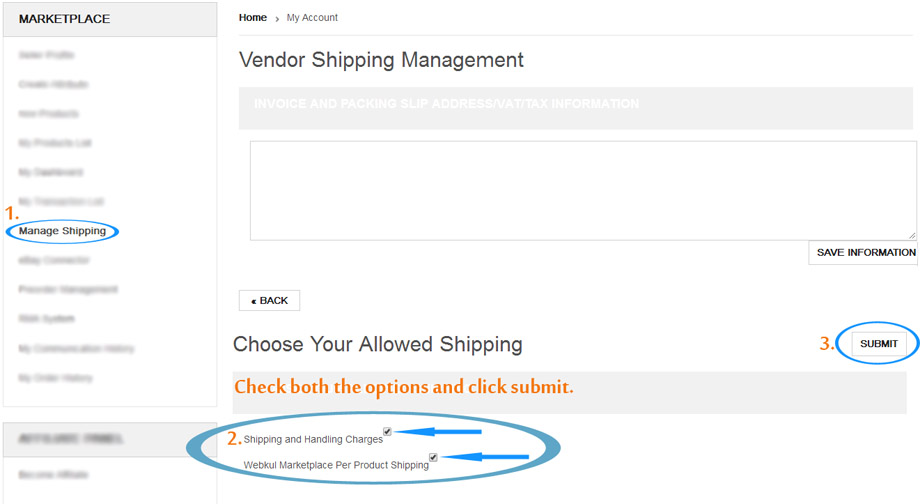This screenshot has height=504, width=920.
Task: Check the Shipping and Handling Charges checkbox
Action: [x=387, y=432]
